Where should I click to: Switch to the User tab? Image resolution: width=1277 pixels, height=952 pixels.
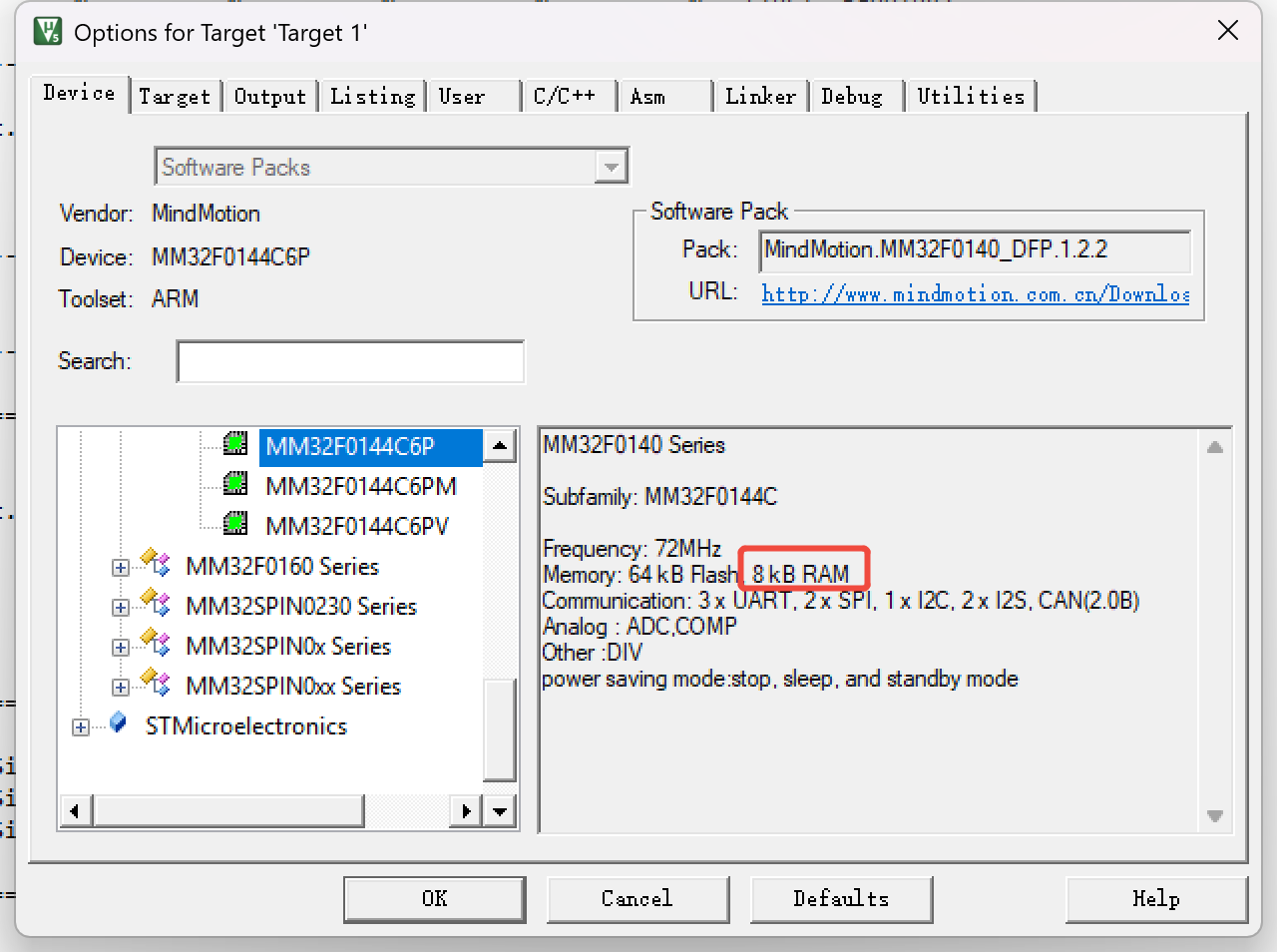pyautogui.click(x=474, y=97)
